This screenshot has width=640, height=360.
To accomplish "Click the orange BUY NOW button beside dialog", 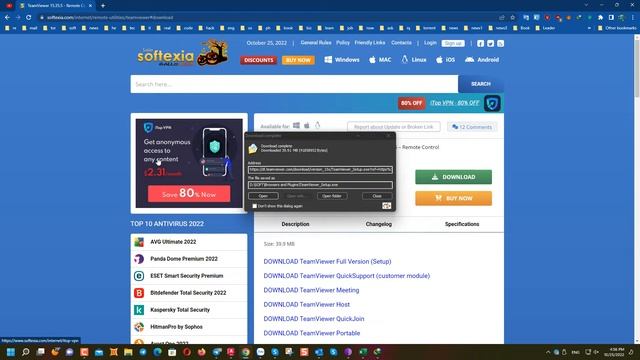I will tap(453, 198).
